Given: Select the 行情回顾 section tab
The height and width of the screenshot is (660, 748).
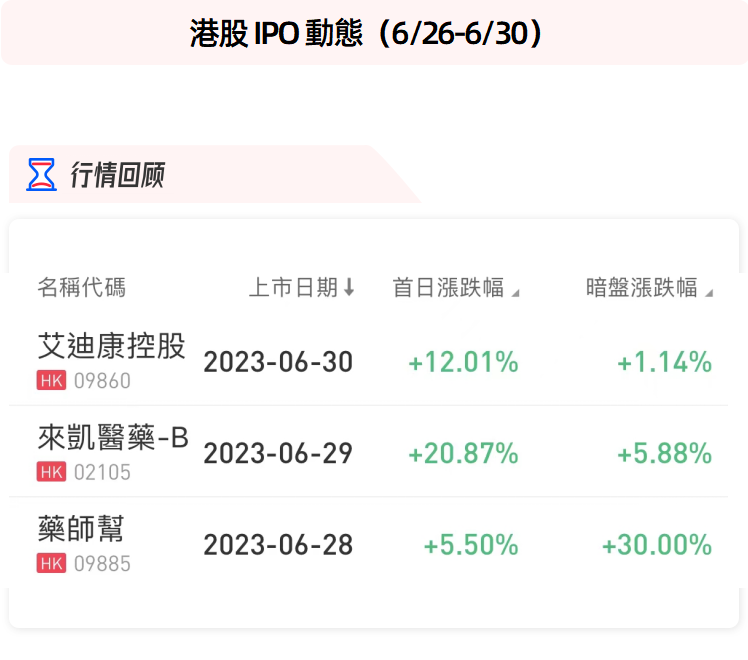Looking at the screenshot, I should (x=117, y=175).
